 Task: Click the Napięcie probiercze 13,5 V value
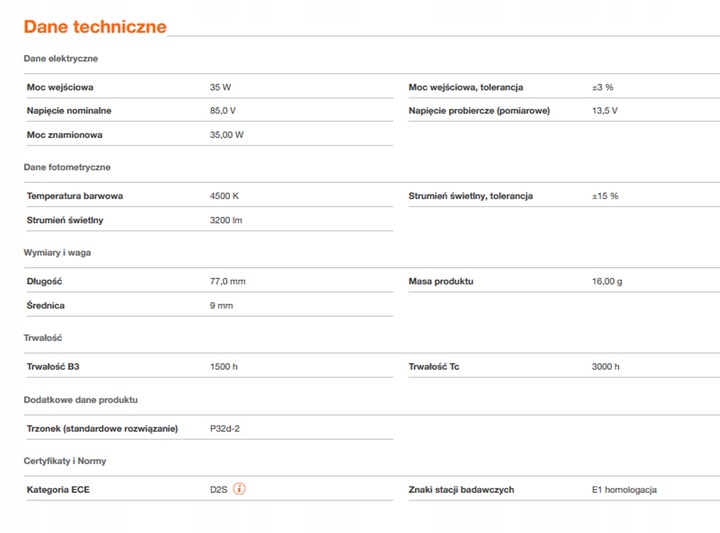[x=604, y=110]
